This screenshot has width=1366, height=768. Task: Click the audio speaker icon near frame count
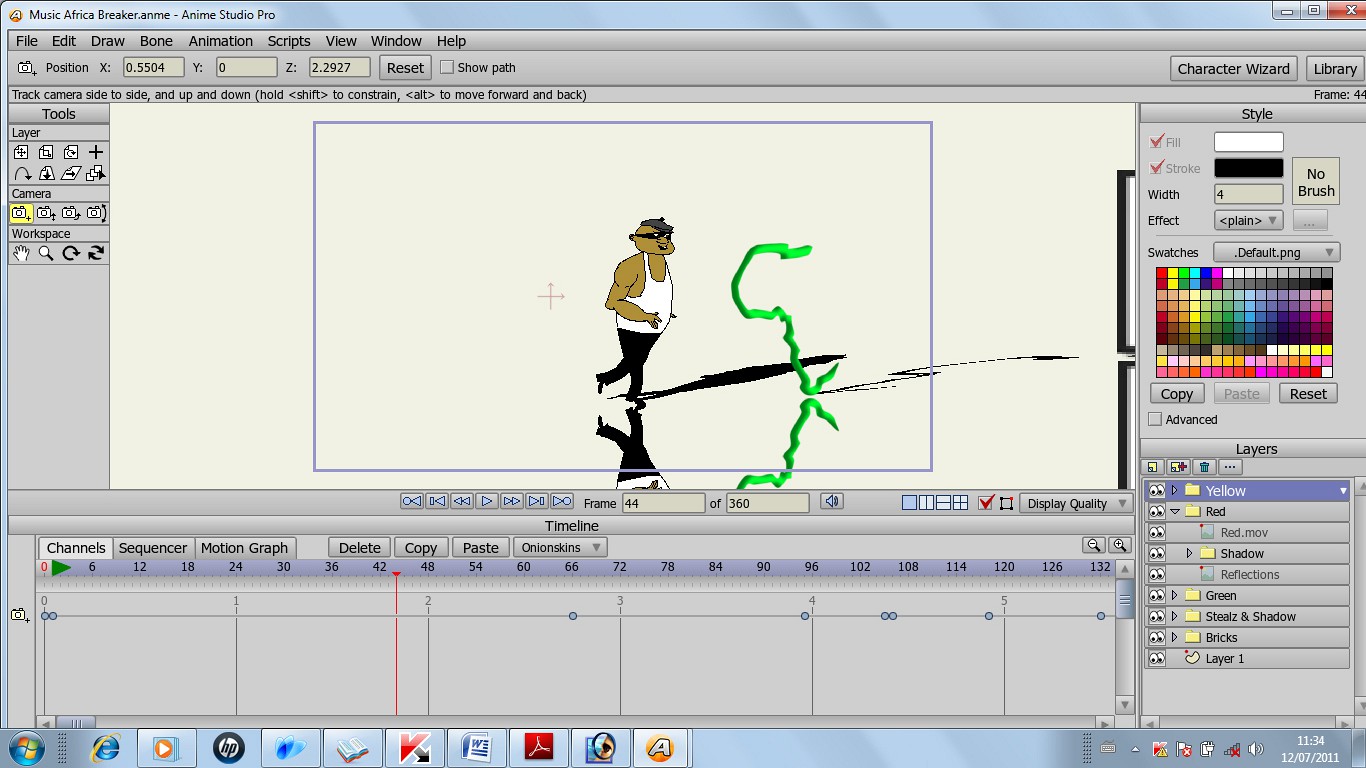[x=831, y=502]
